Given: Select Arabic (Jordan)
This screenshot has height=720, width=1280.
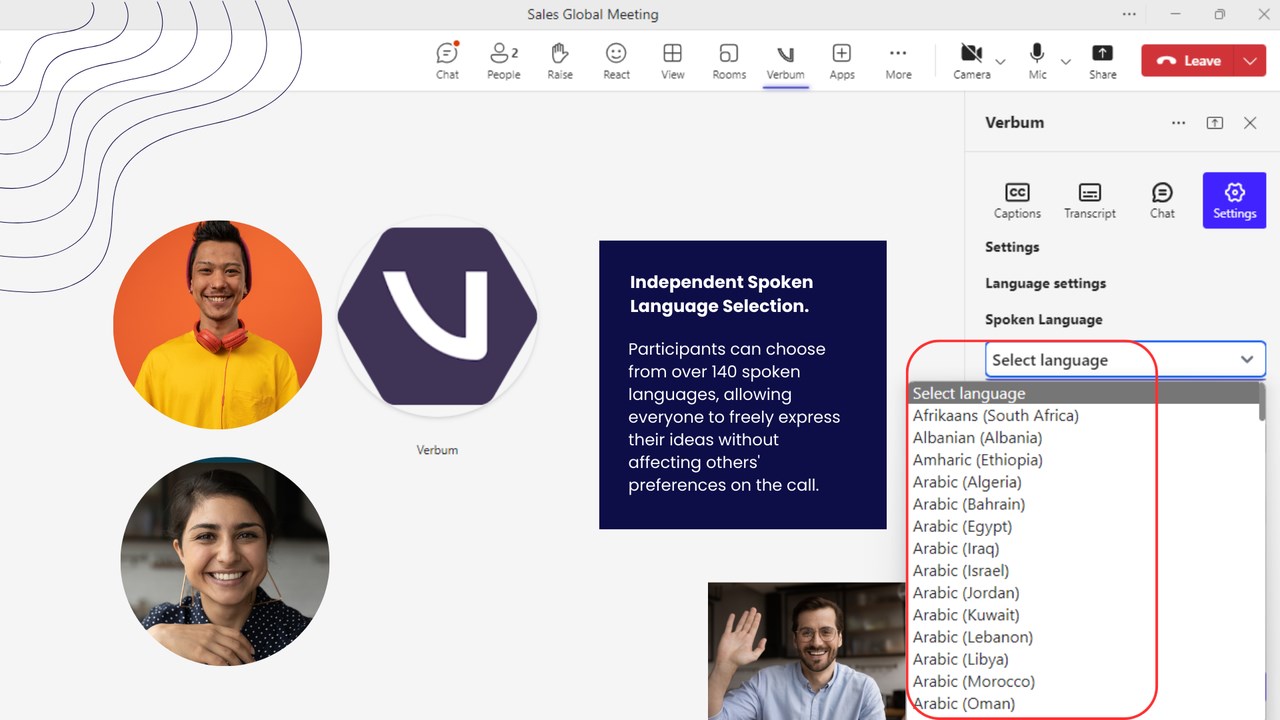Looking at the screenshot, I should click(x=1085, y=592).
